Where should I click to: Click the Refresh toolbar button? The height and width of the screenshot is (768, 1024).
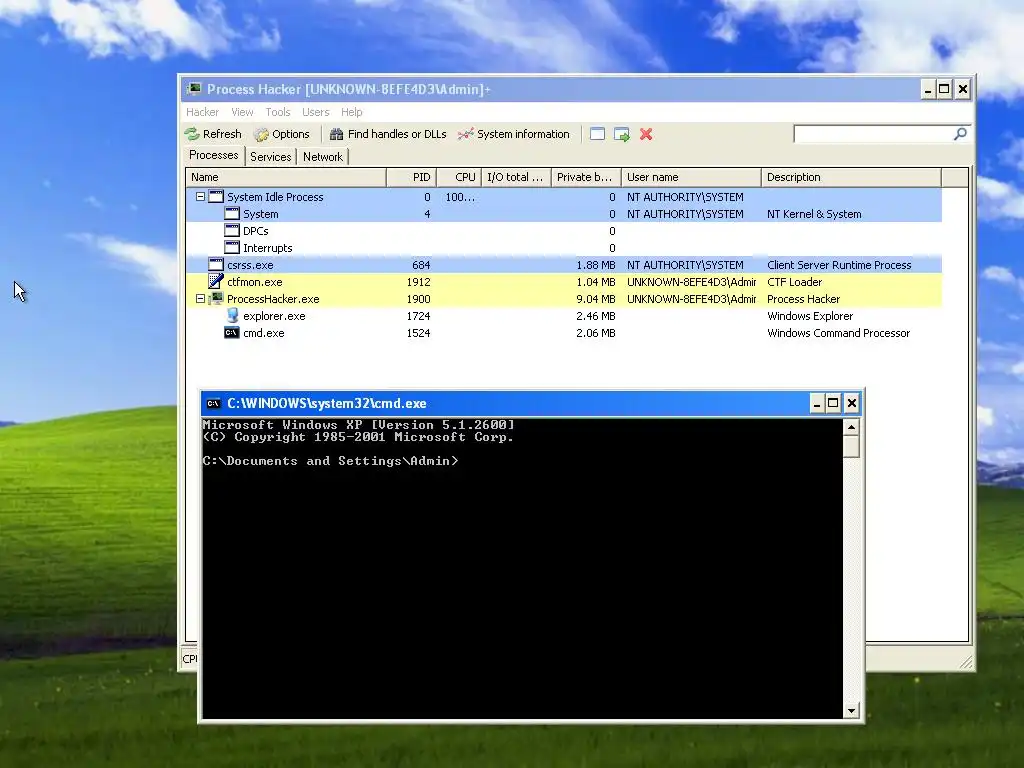click(214, 134)
